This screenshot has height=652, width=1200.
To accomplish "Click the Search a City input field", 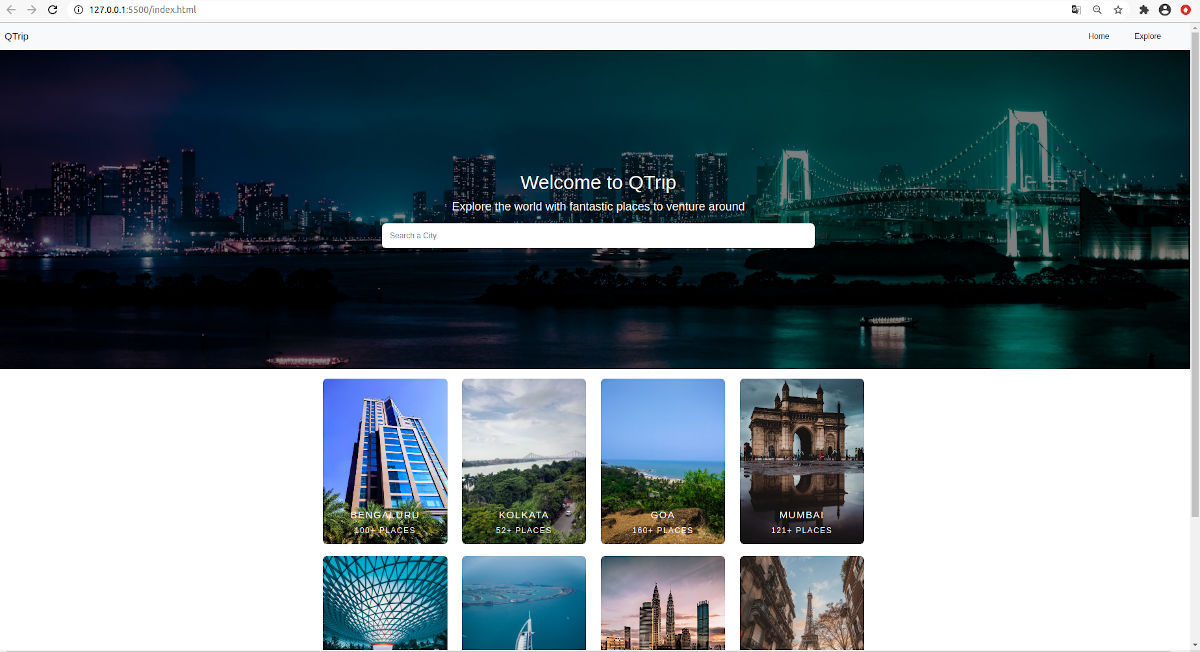I will [x=598, y=235].
